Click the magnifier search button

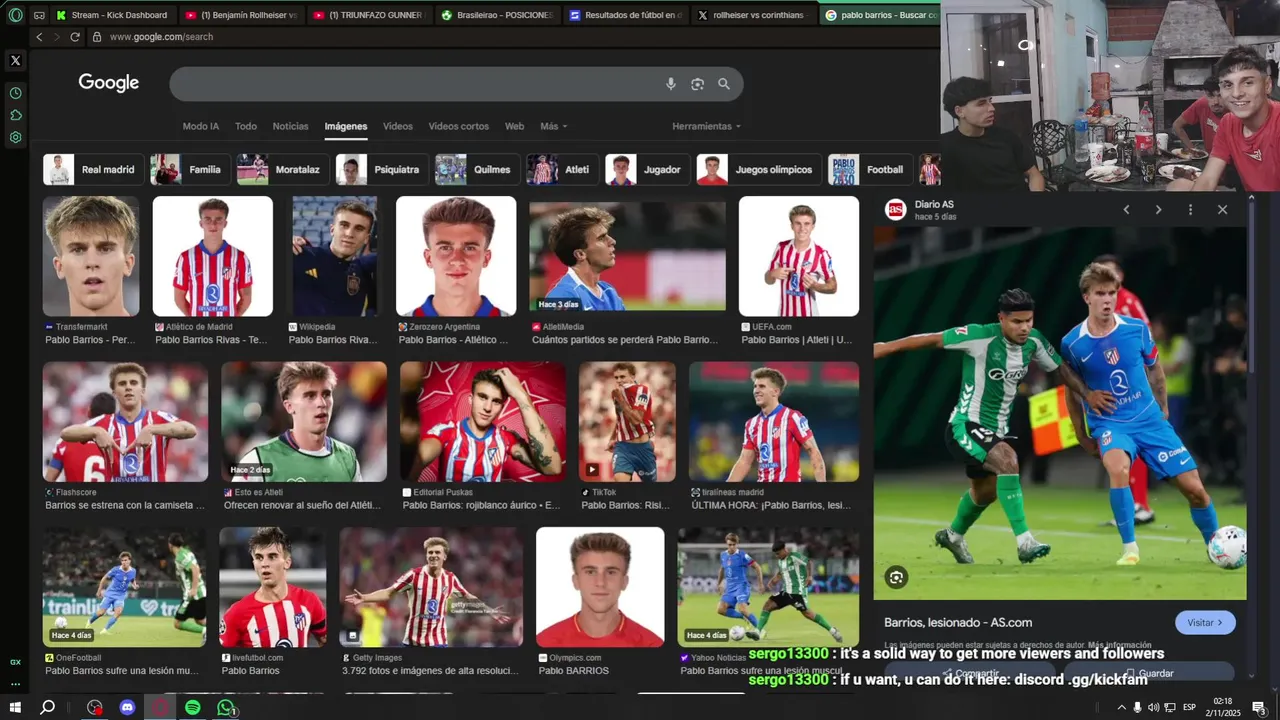724,84
